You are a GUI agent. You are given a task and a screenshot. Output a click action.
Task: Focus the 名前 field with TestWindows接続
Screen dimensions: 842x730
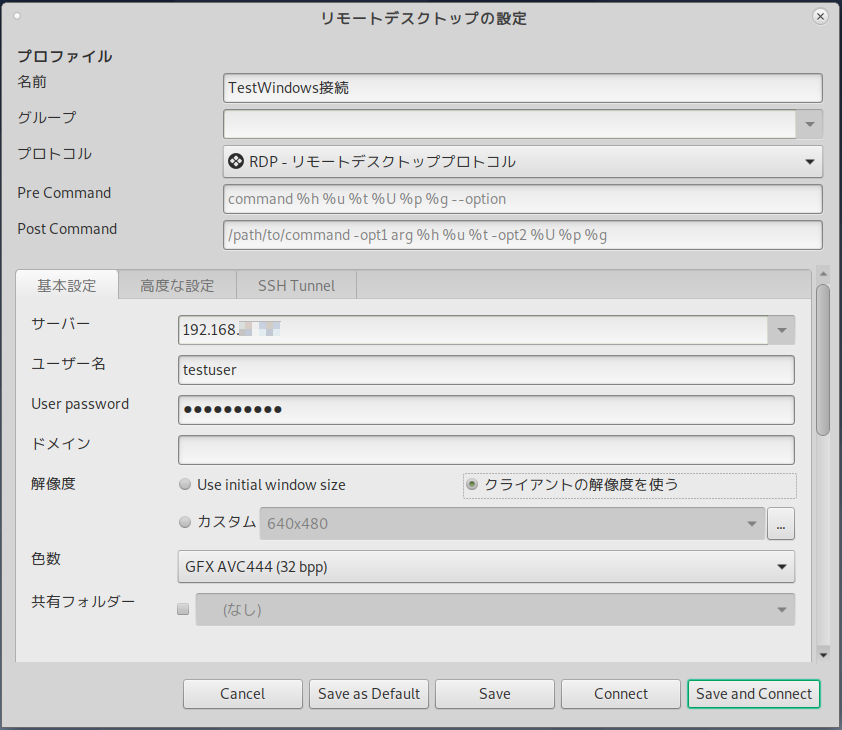522,88
